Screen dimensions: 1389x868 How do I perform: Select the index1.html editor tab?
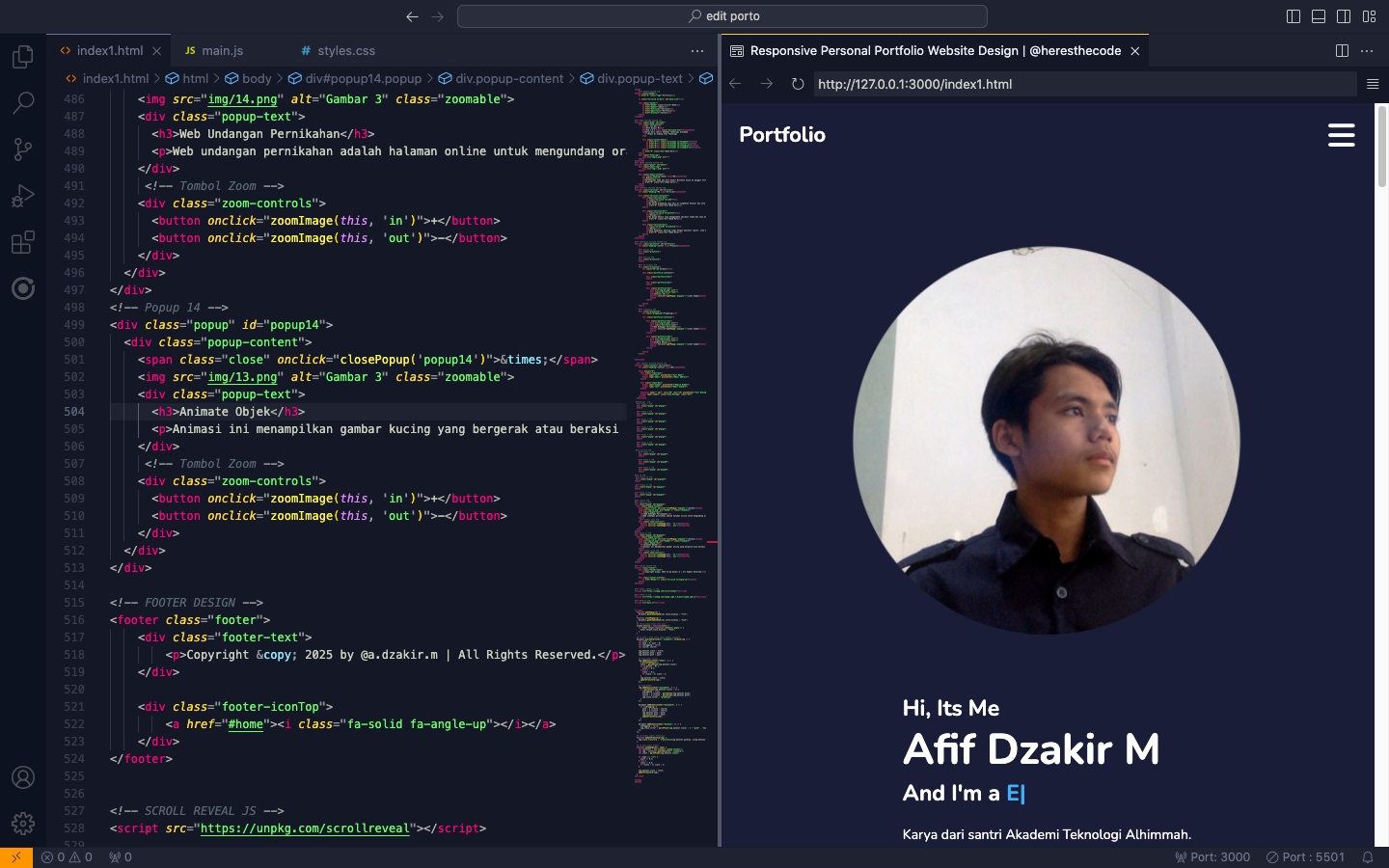click(109, 51)
